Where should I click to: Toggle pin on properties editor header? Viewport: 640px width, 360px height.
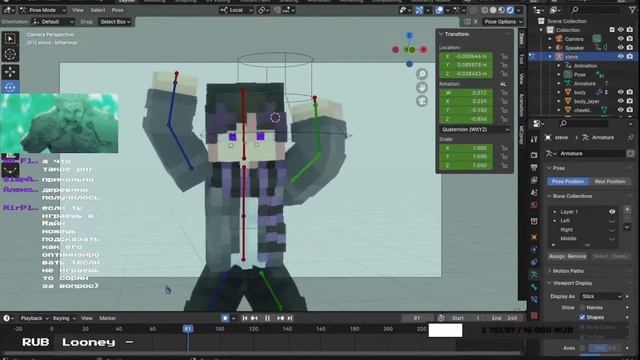click(631, 138)
